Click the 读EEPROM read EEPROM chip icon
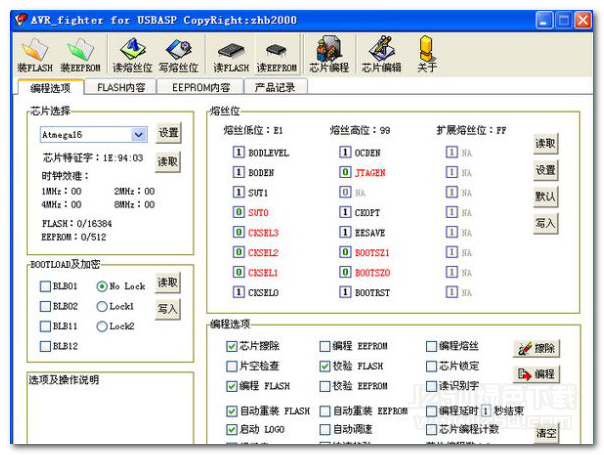Viewport: 604px width, 455px height. [x=277, y=57]
